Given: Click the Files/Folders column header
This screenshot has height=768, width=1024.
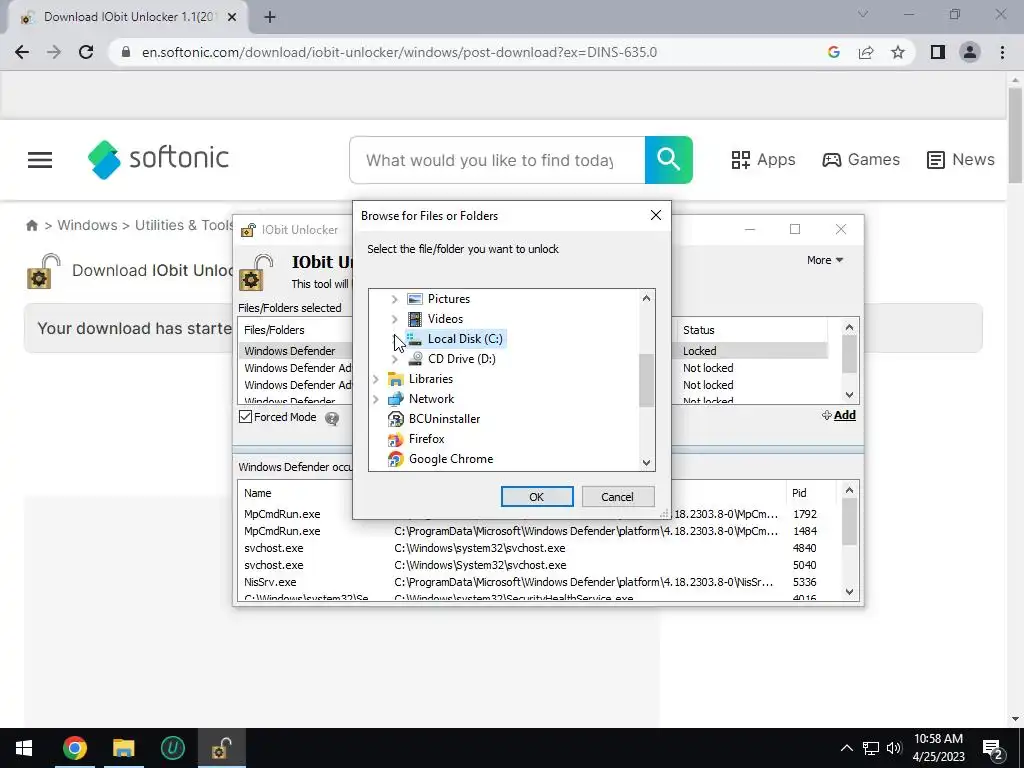Looking at the screenshot, I should (274, 330).
